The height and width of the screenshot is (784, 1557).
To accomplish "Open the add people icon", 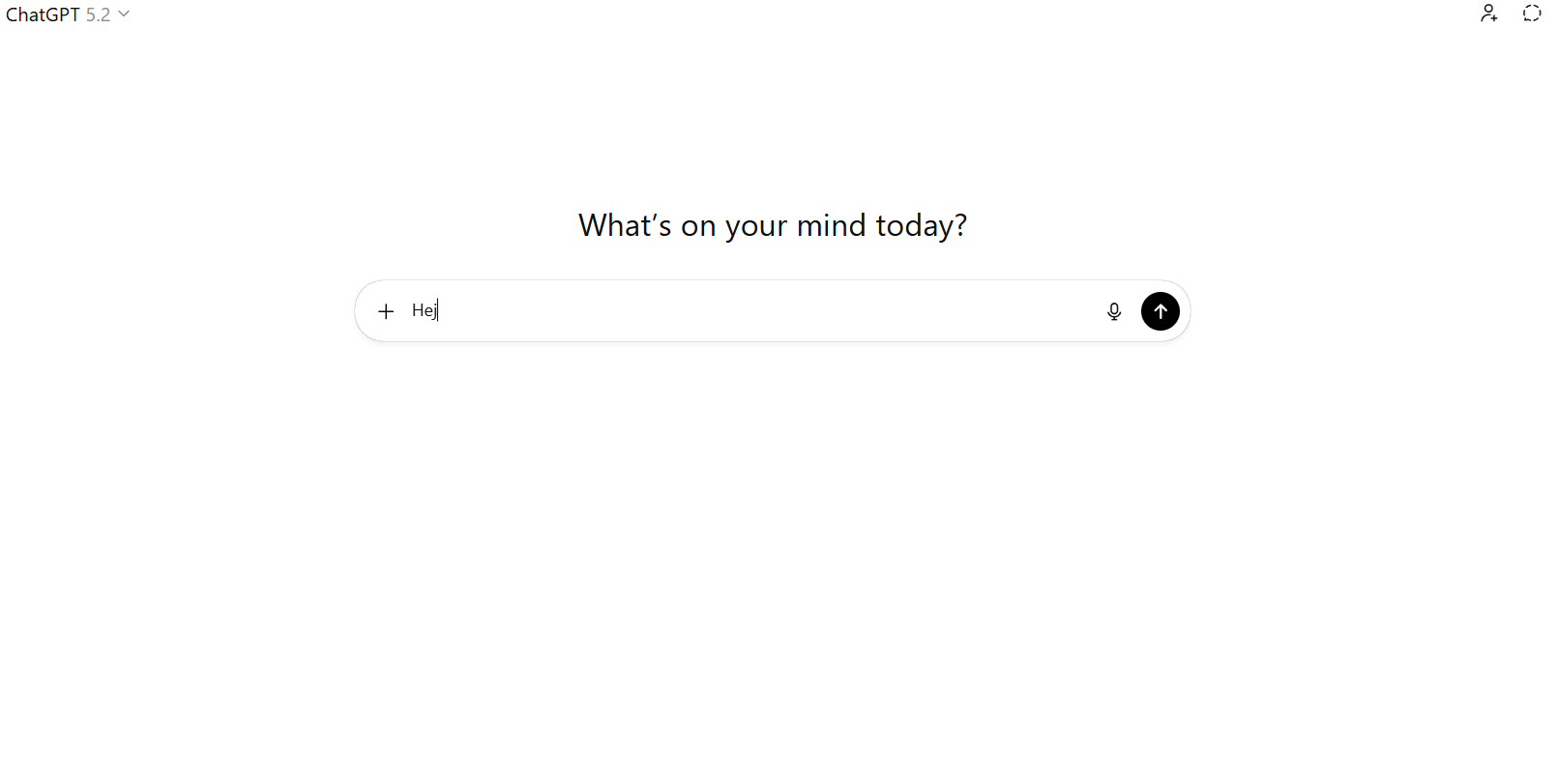I will [1489, 14].
